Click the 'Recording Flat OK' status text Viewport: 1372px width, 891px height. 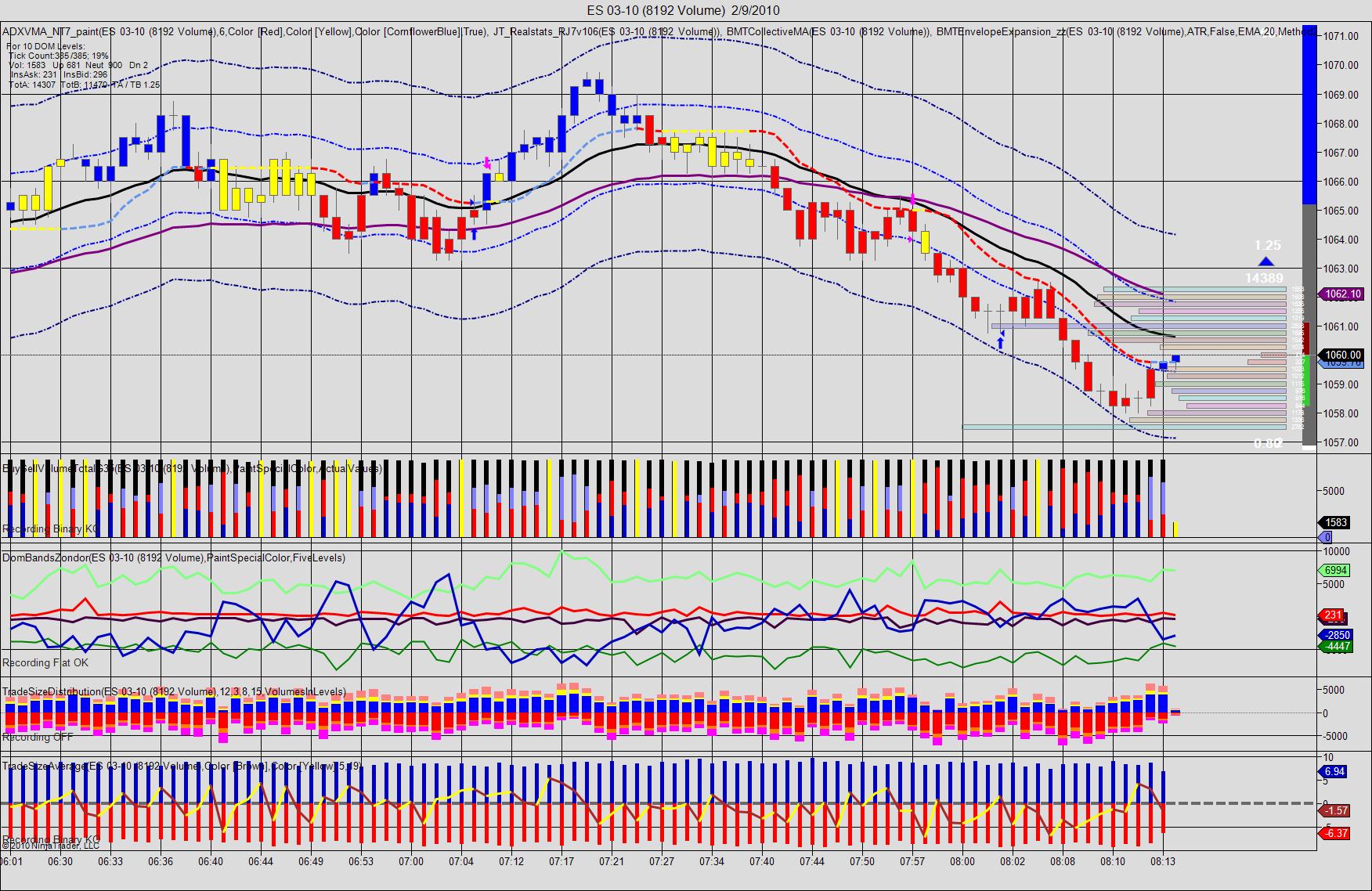click(x=45, y=662)
